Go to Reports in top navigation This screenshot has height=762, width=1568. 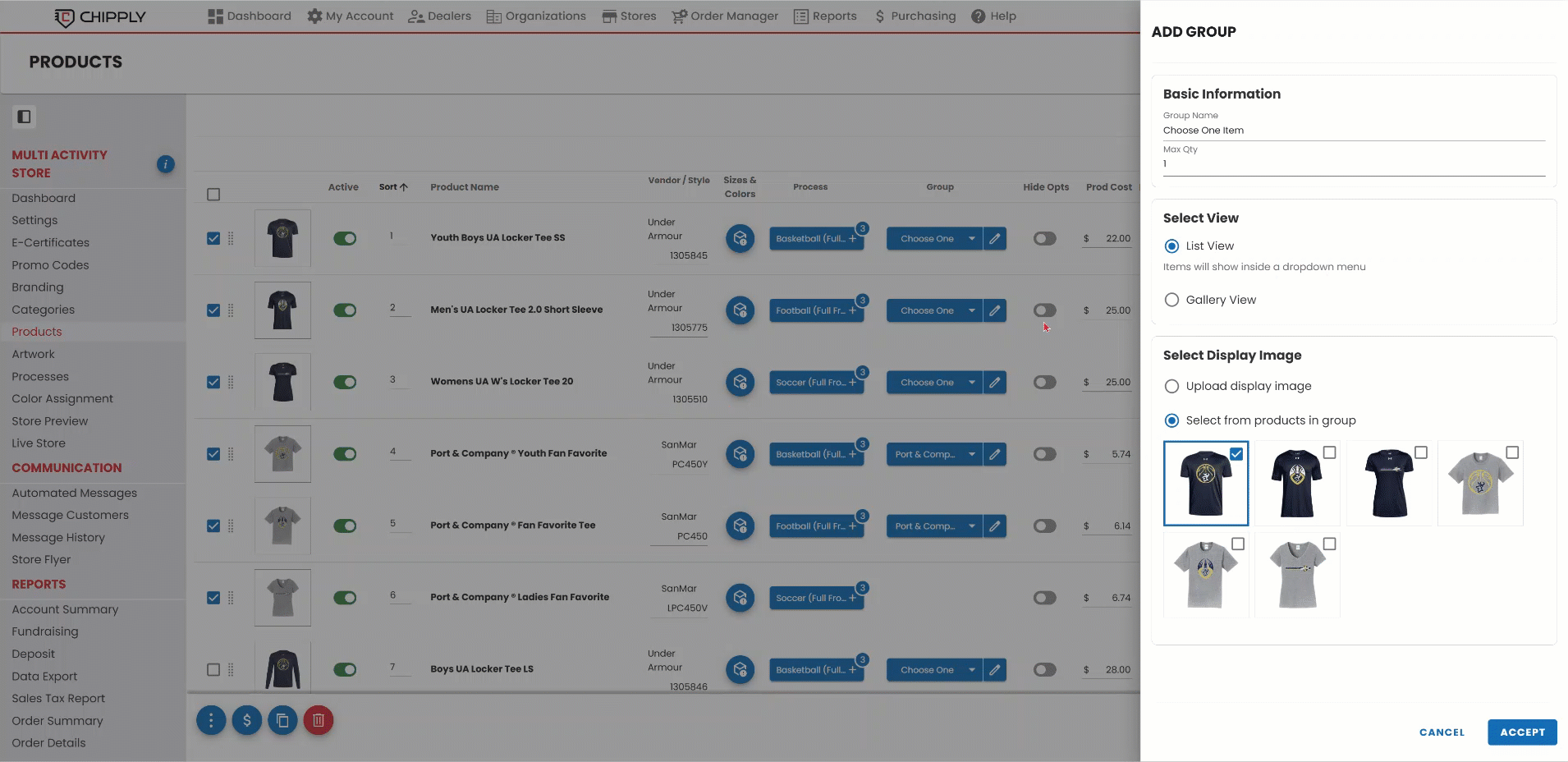(x=825, y=16)
